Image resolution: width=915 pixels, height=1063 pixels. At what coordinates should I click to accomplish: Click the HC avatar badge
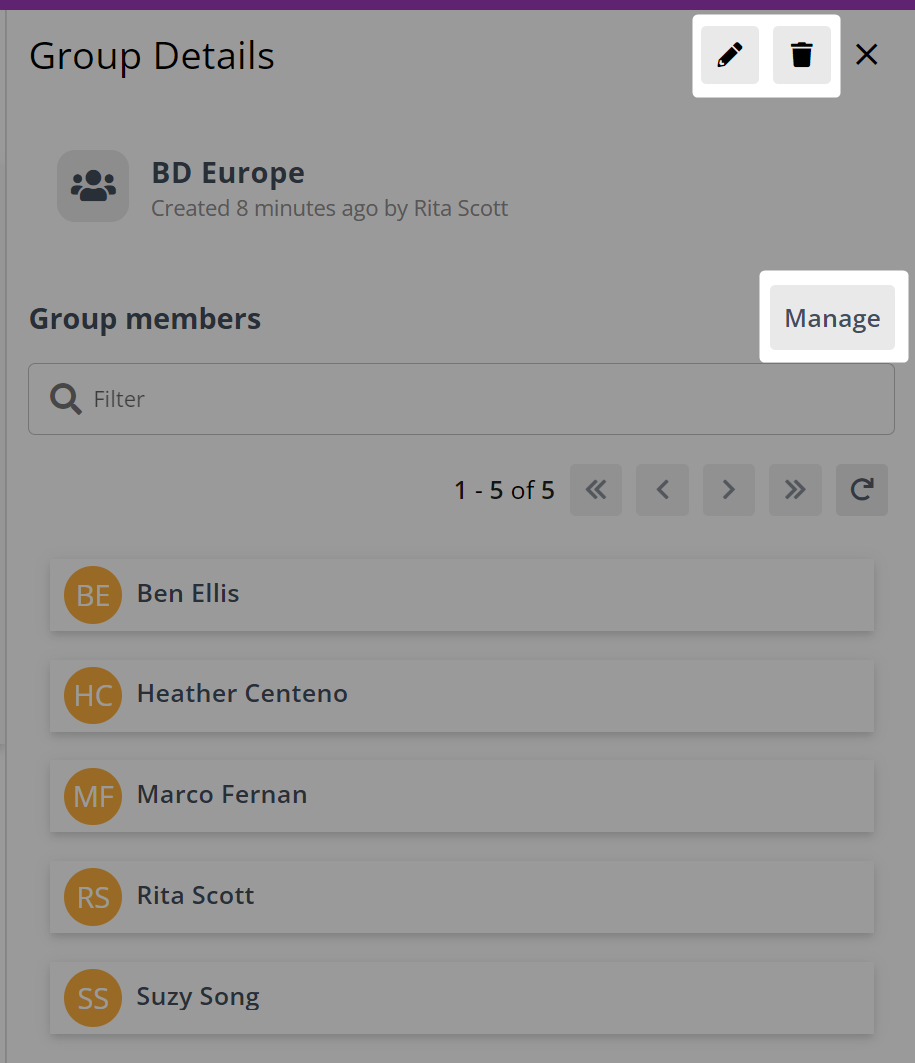[x=93, y=695]
